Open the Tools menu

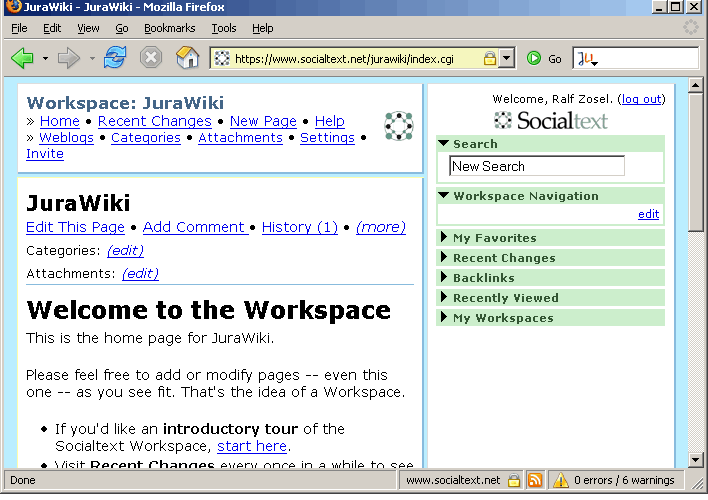(x=224, y=29)
